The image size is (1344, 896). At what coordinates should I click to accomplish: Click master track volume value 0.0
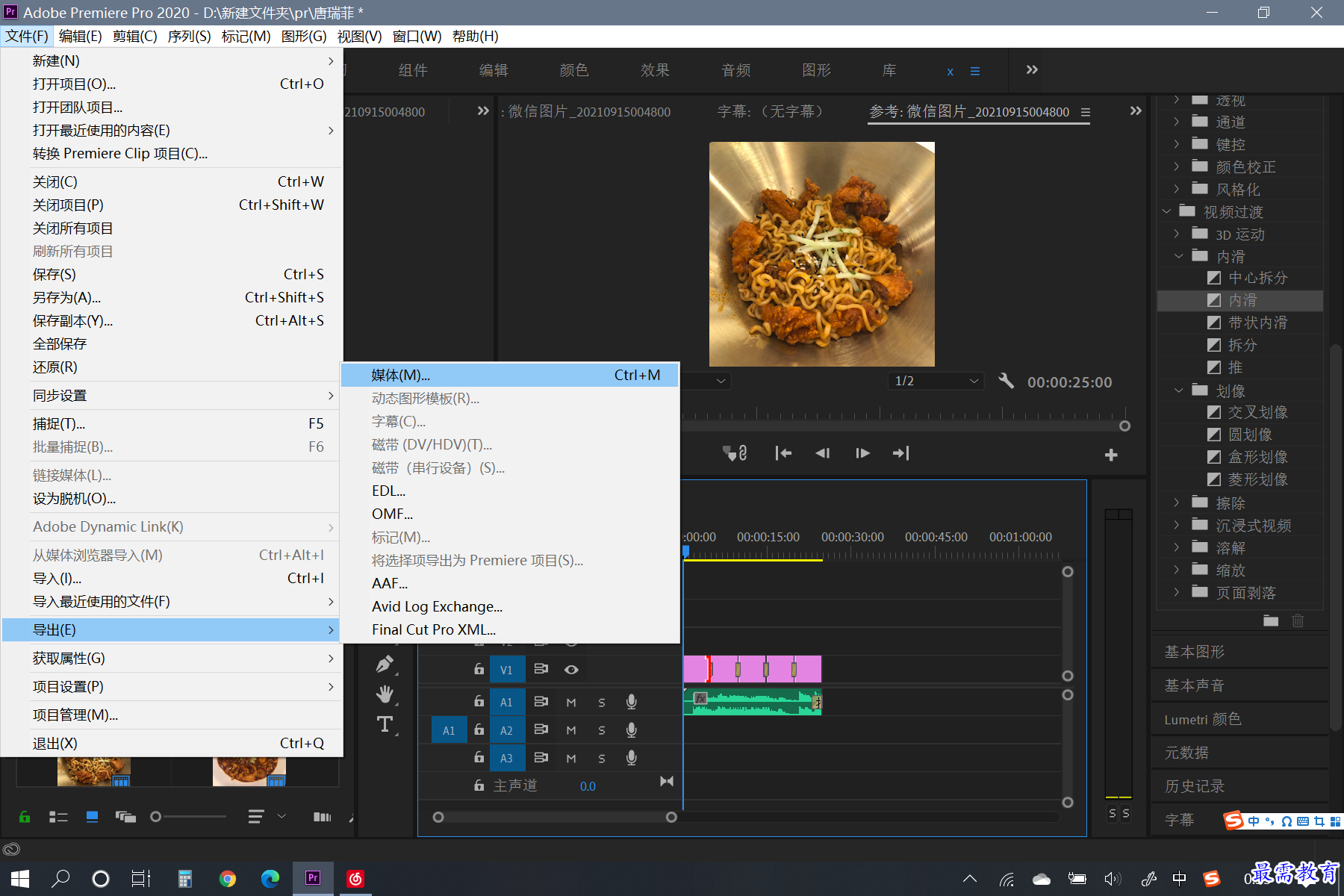coord(588,786)
